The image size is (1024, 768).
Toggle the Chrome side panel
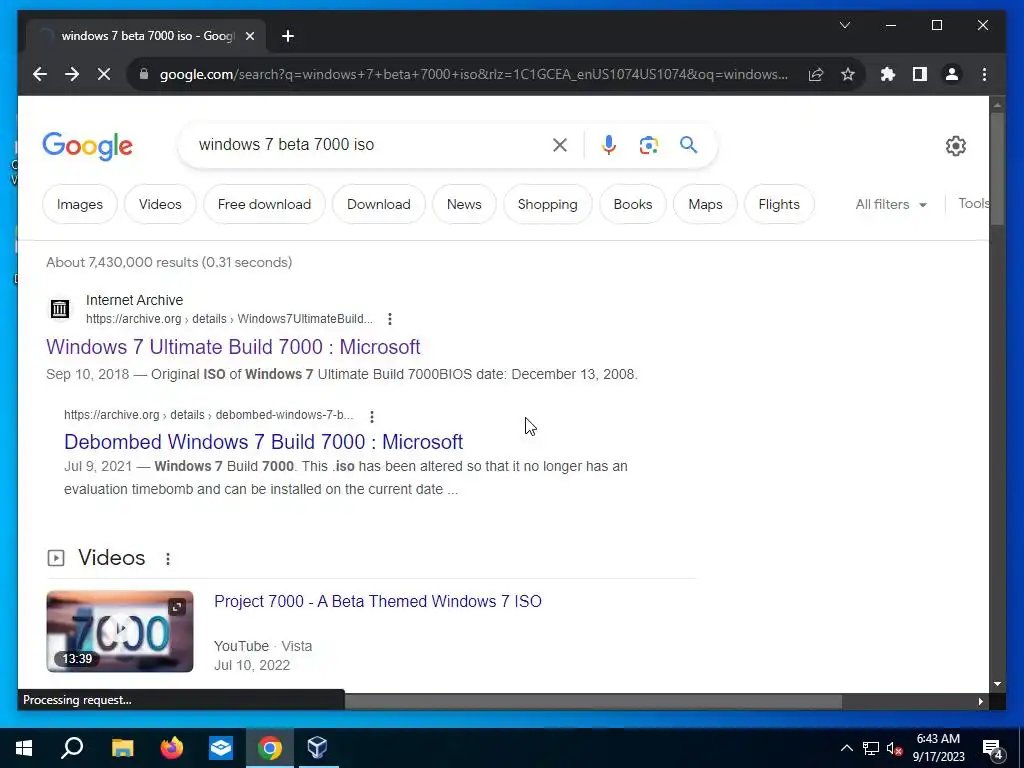[920, 74]
